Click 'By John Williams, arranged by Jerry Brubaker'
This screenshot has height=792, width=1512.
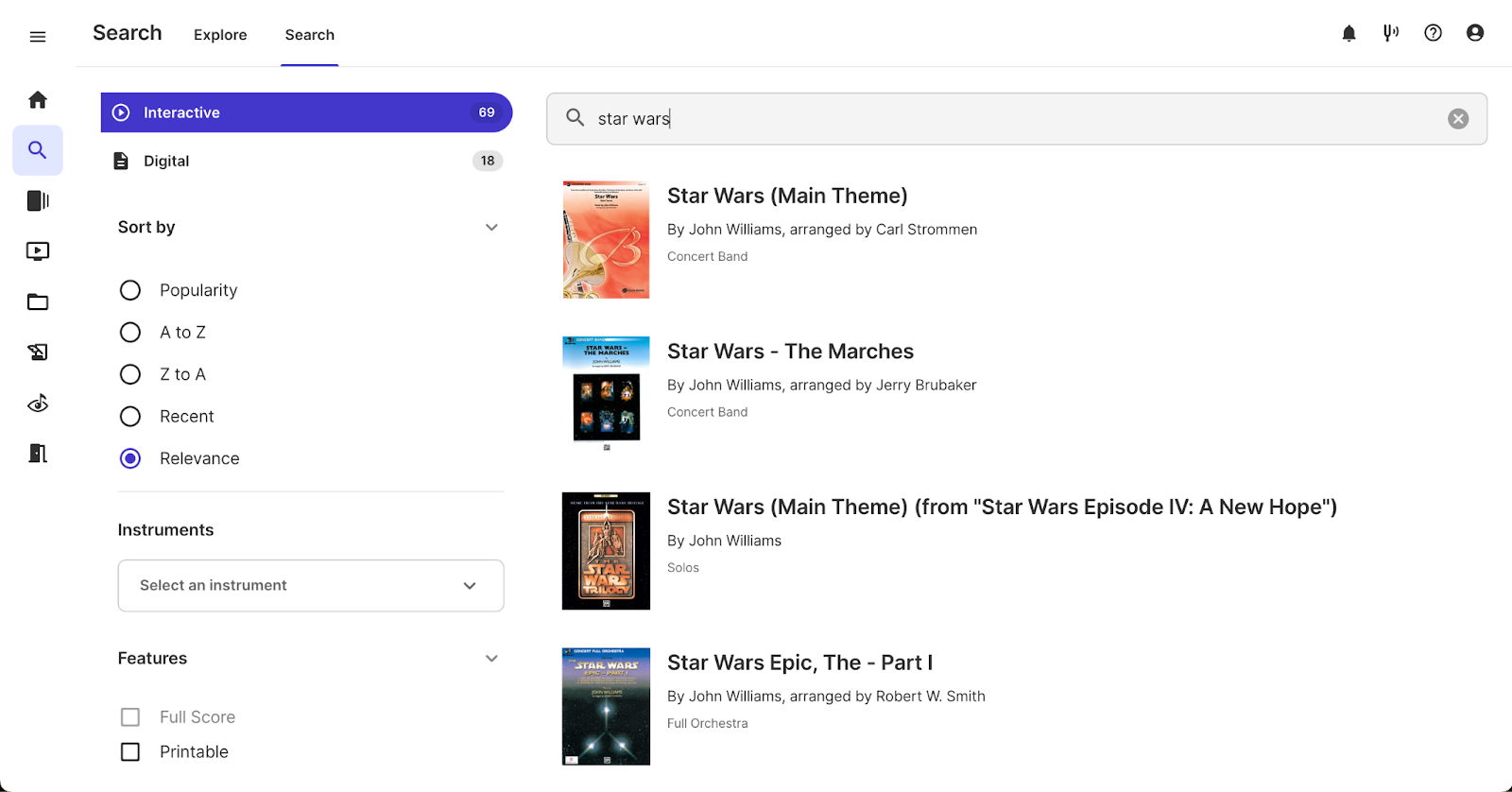point(821,386)
